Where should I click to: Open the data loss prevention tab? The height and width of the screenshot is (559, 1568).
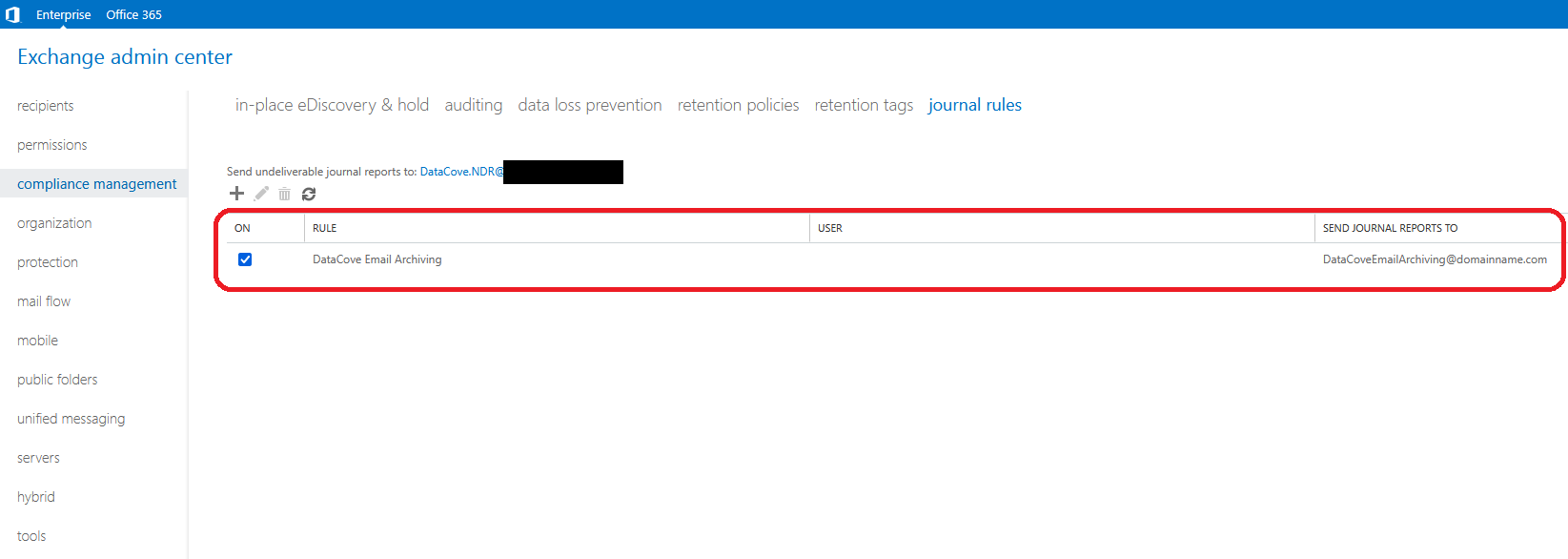pyautogui.click(x=589, y=105)
